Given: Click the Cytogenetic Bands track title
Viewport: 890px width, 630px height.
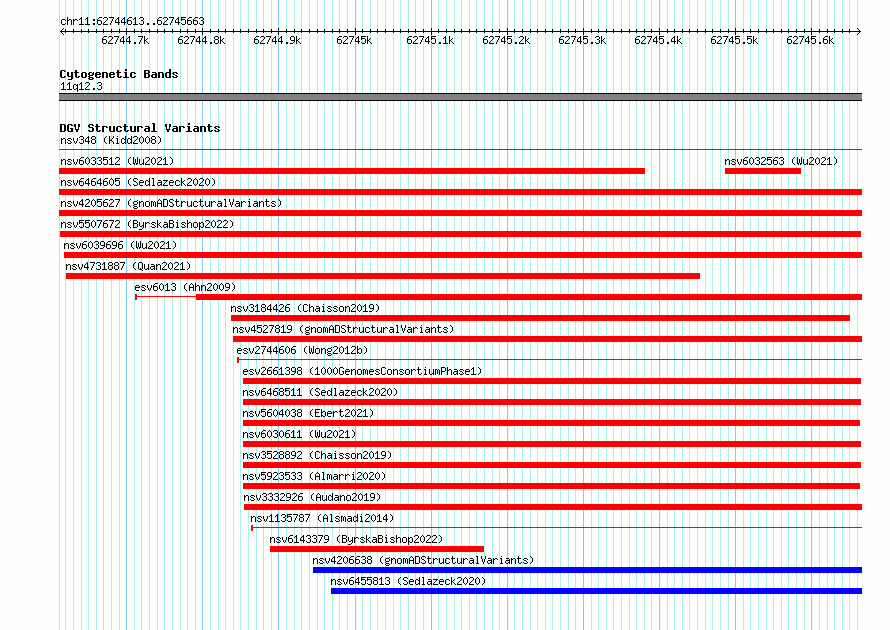Looking at the screenshot, I should 119,74.
